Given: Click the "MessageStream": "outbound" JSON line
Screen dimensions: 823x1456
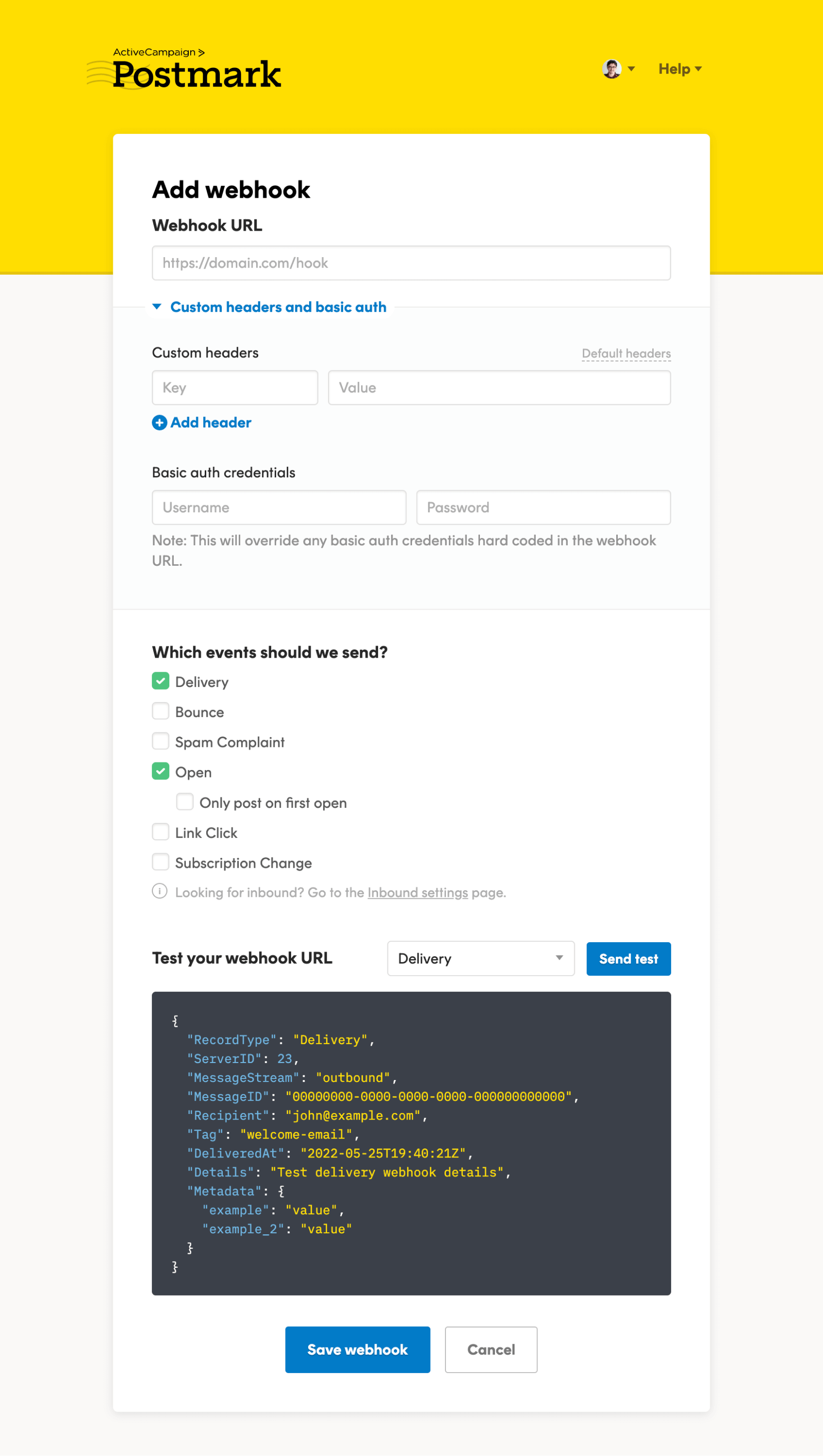Looking at the screenshot, I should (292, 1078).
